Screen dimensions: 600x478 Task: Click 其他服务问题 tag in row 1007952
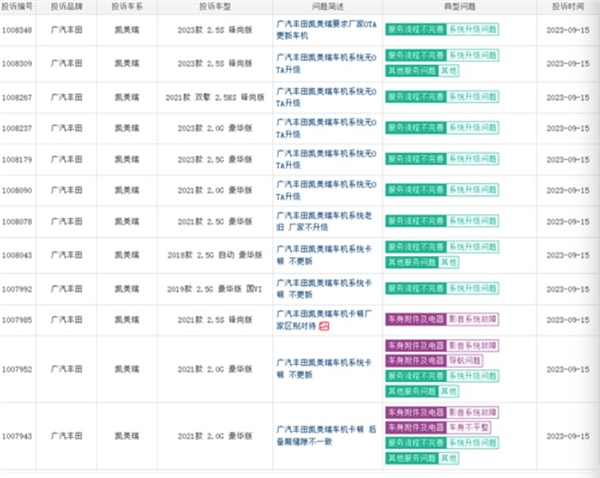click(x=412, y=391)
